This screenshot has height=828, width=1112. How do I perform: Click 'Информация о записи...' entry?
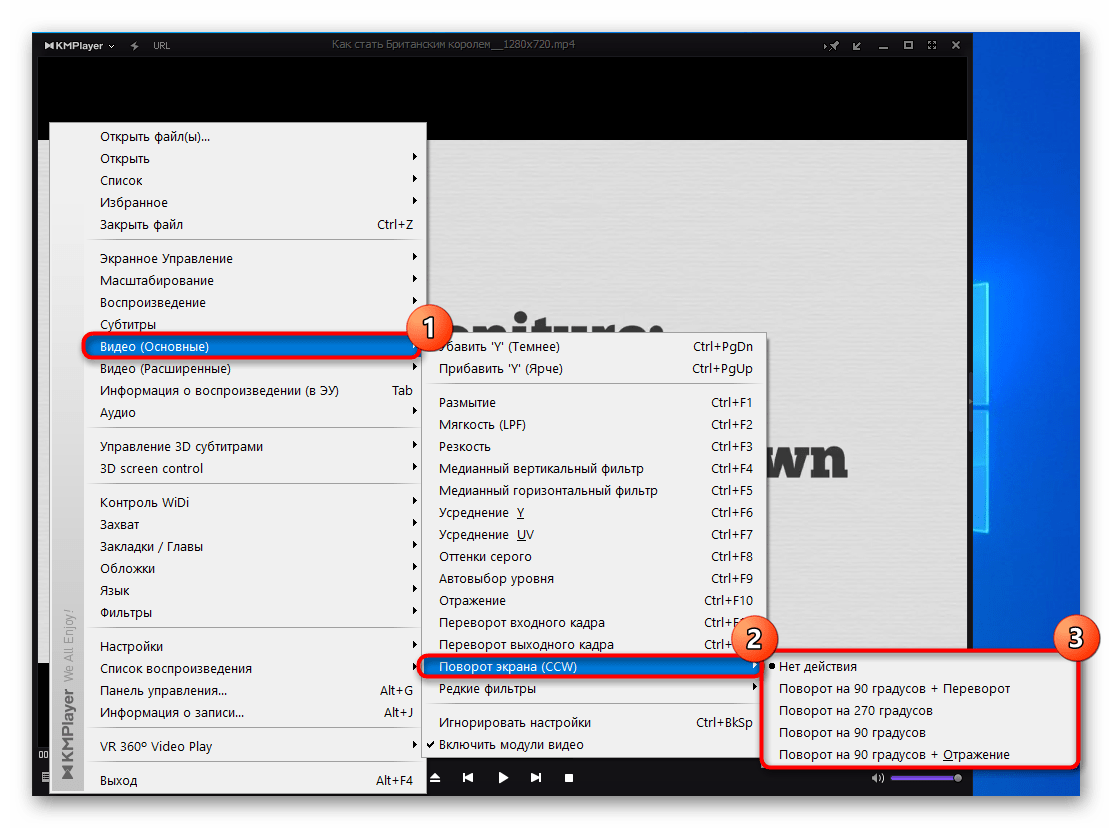253,712
